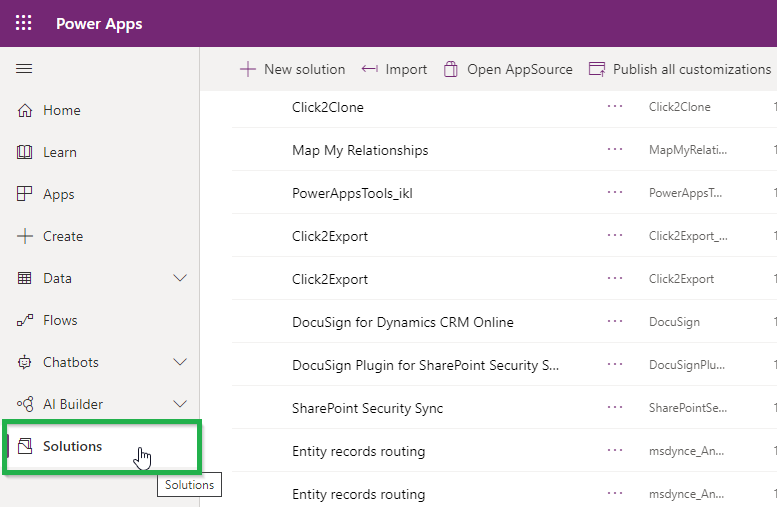Click the Home house icon

(25, 110)
